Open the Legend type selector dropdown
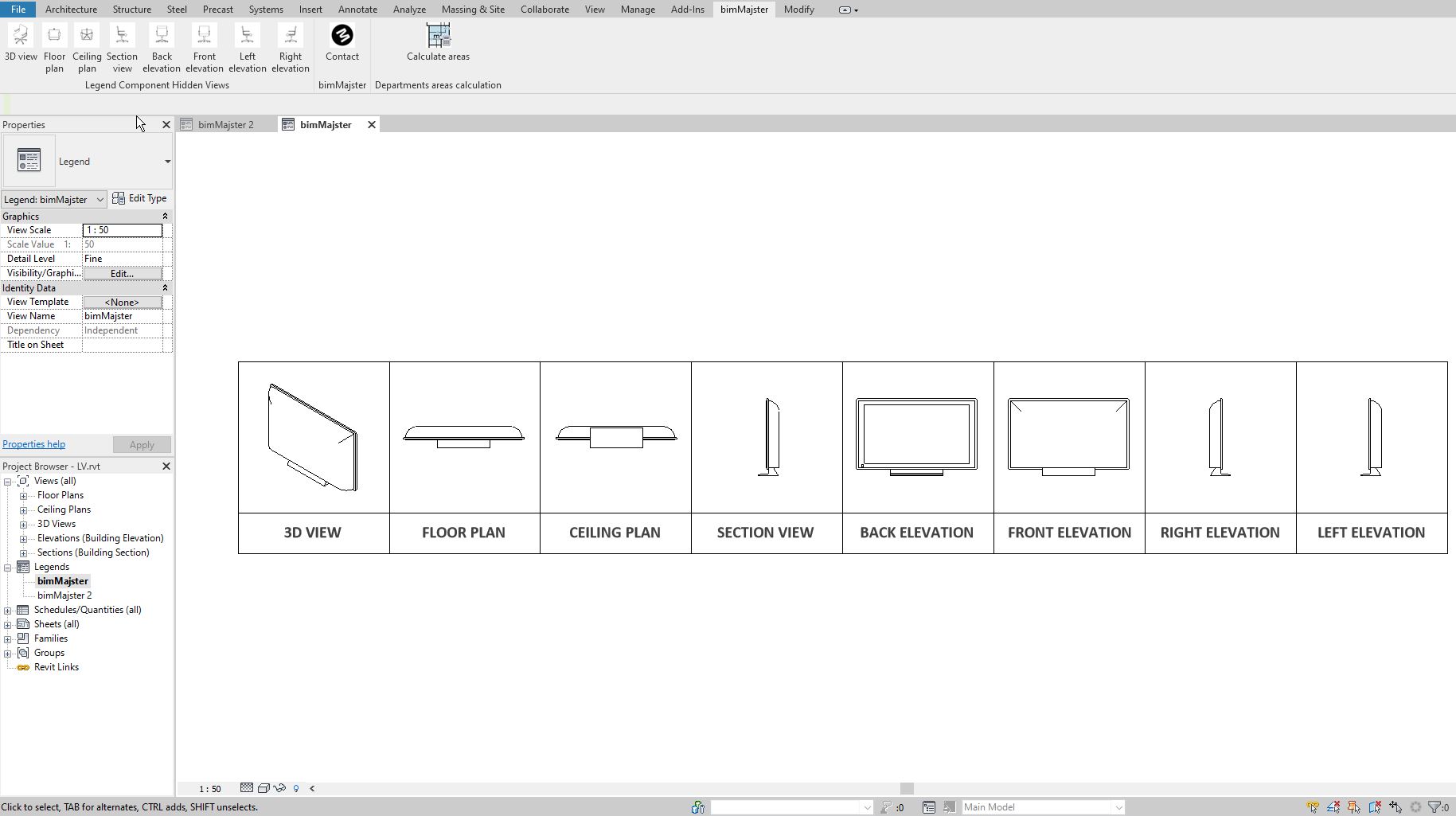This screenshot has height=816, width=1456. (167, 162)
